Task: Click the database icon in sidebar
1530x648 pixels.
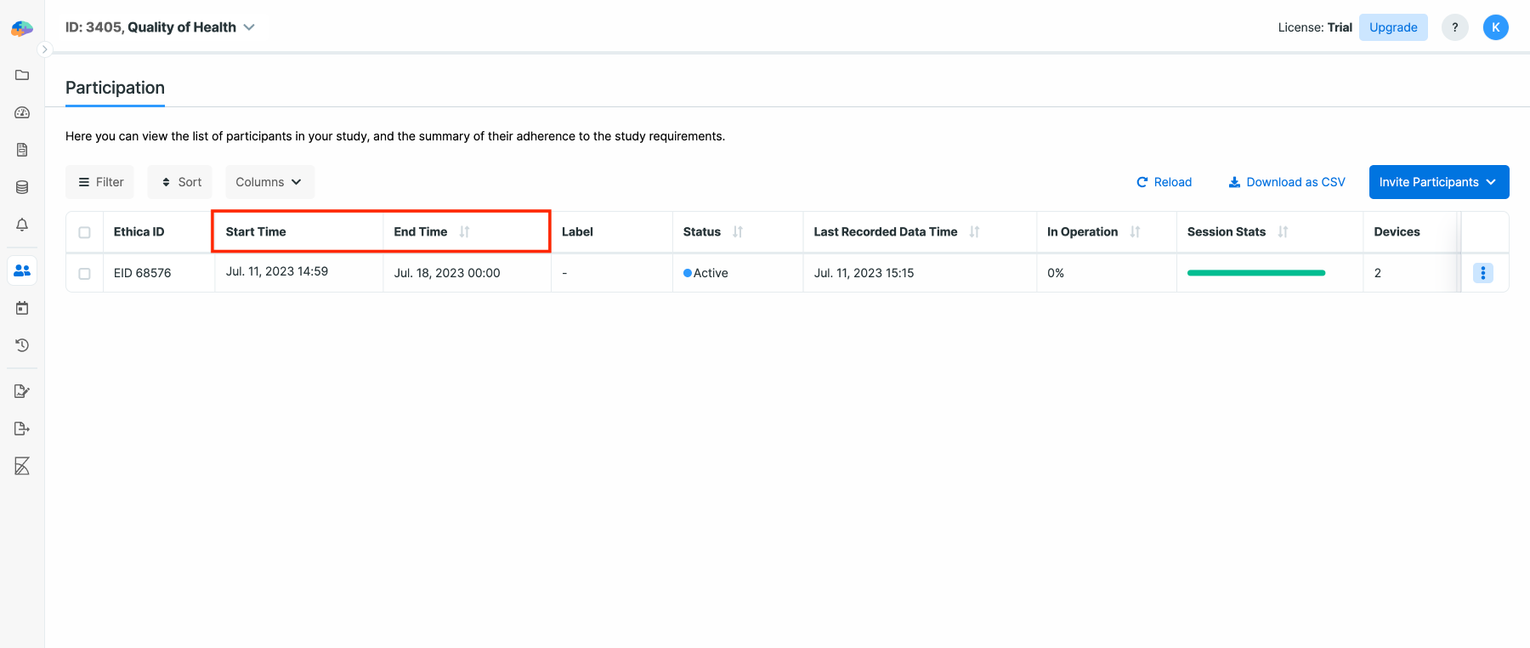Action: pos(22,187)
